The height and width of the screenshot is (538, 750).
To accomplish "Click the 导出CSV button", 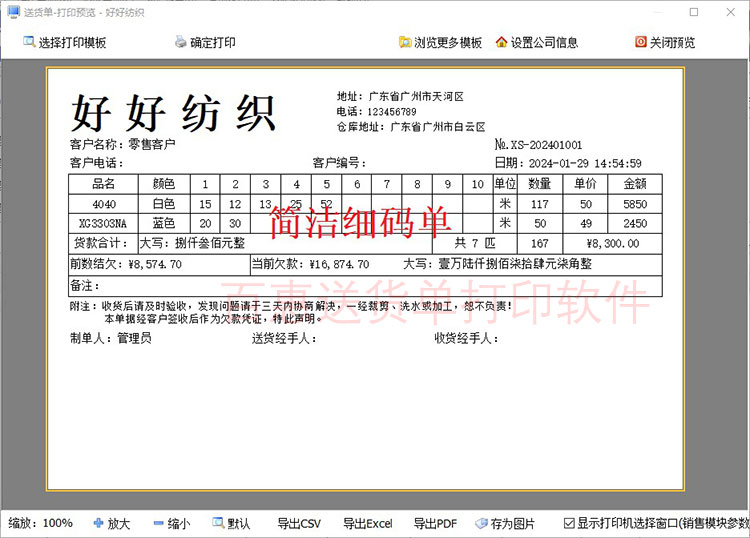I will point(299,523).
